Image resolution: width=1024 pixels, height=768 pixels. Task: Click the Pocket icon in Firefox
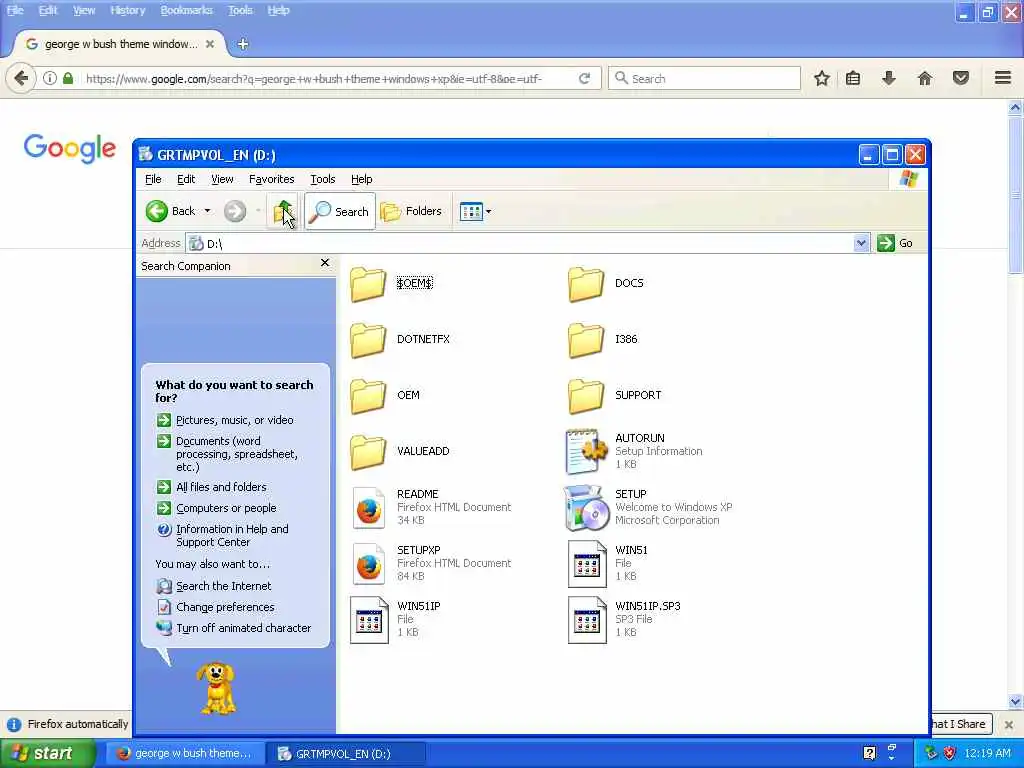click(961, 78)
